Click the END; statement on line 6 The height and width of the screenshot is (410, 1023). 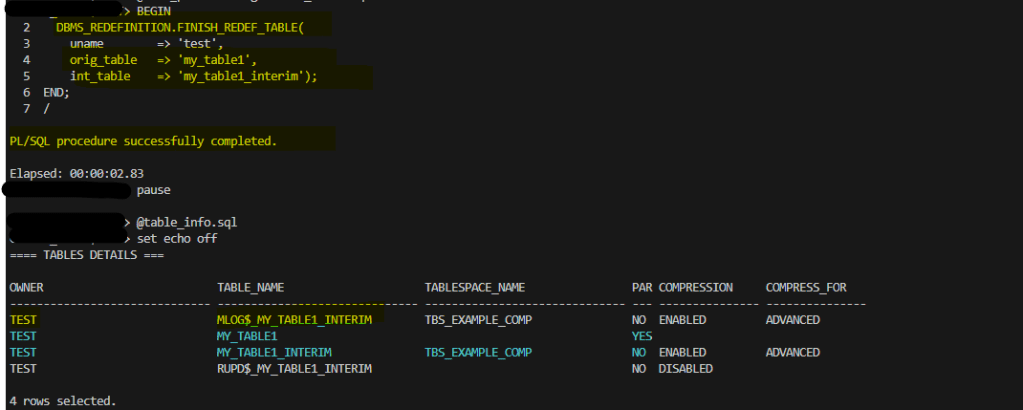[x=56, y=92]
